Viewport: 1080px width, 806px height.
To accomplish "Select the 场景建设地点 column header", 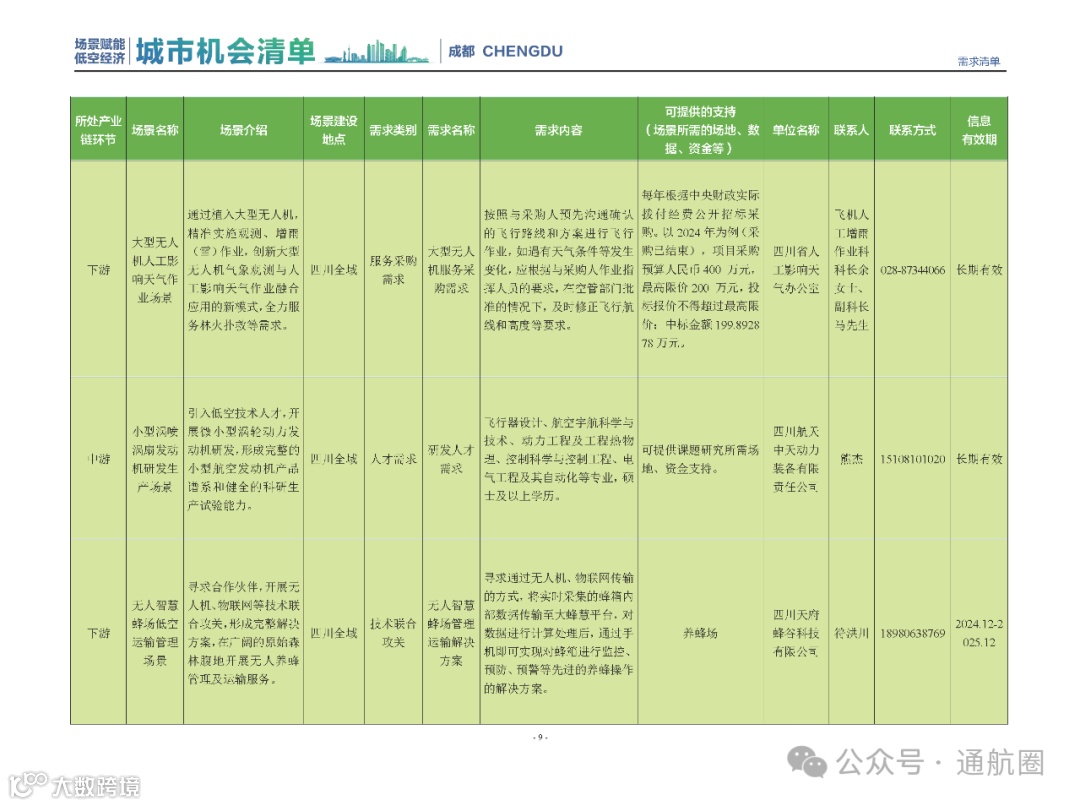I will [333, 130].
